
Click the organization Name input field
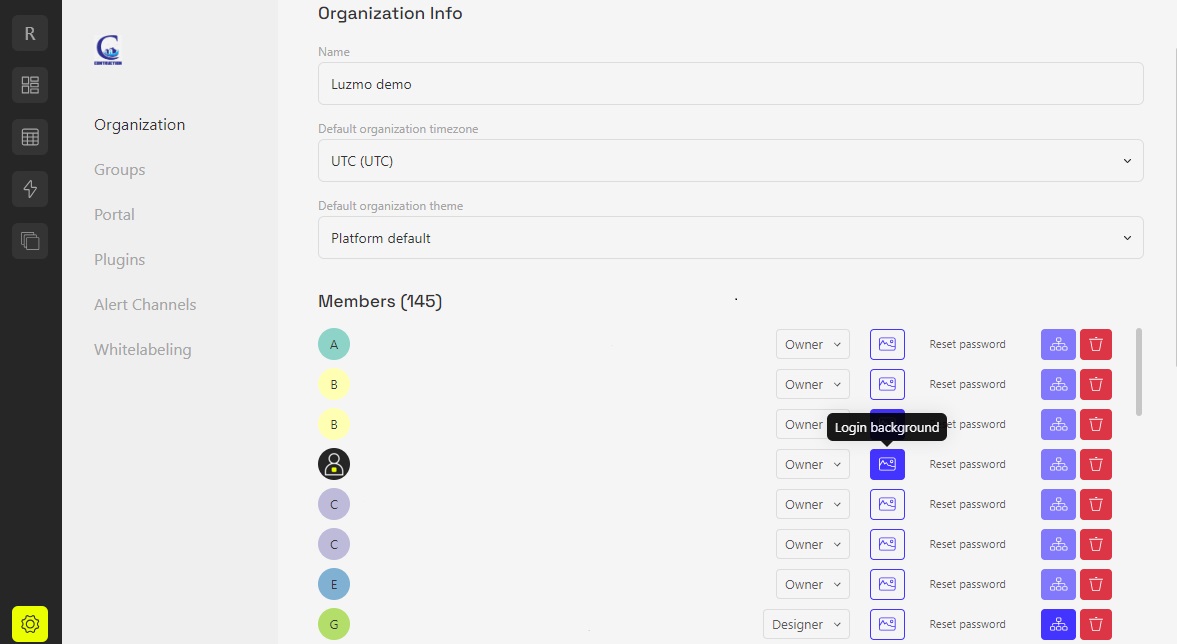tap(730, 84)
